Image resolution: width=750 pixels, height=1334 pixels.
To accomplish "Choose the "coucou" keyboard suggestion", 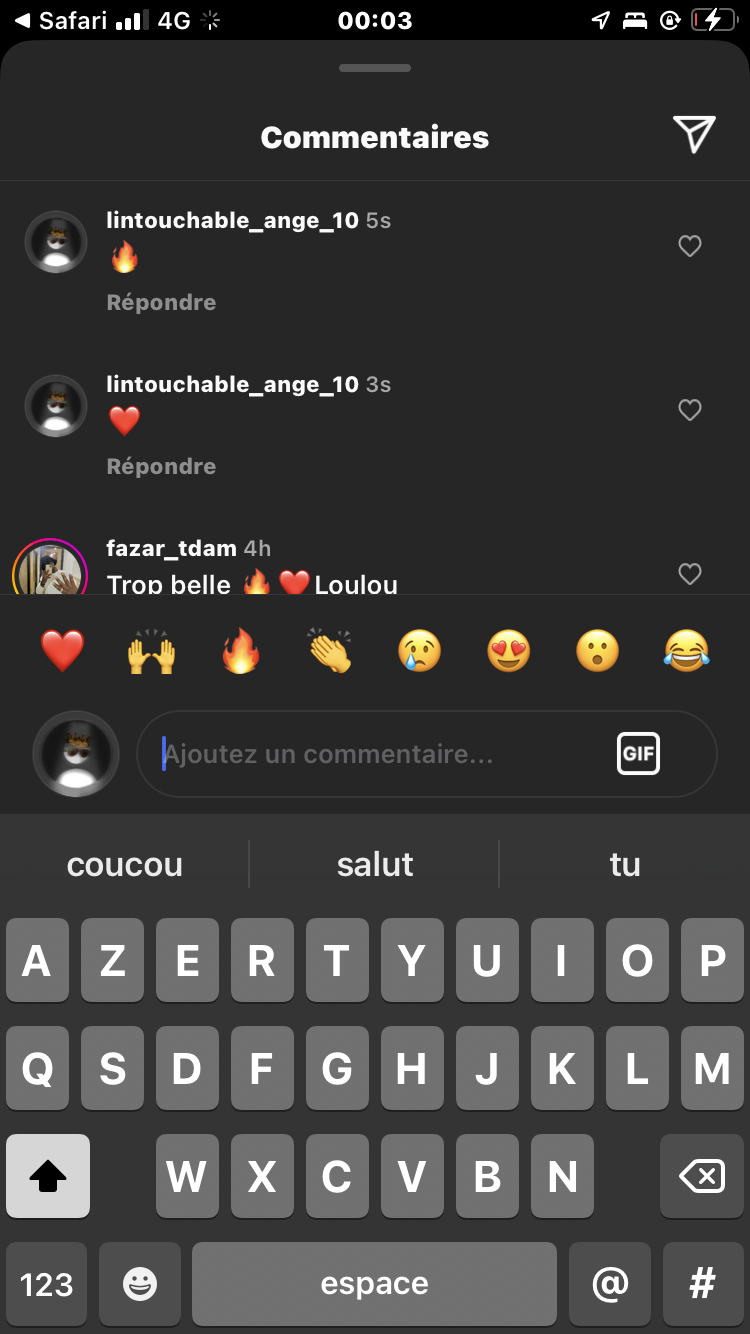I will point(125,864).
